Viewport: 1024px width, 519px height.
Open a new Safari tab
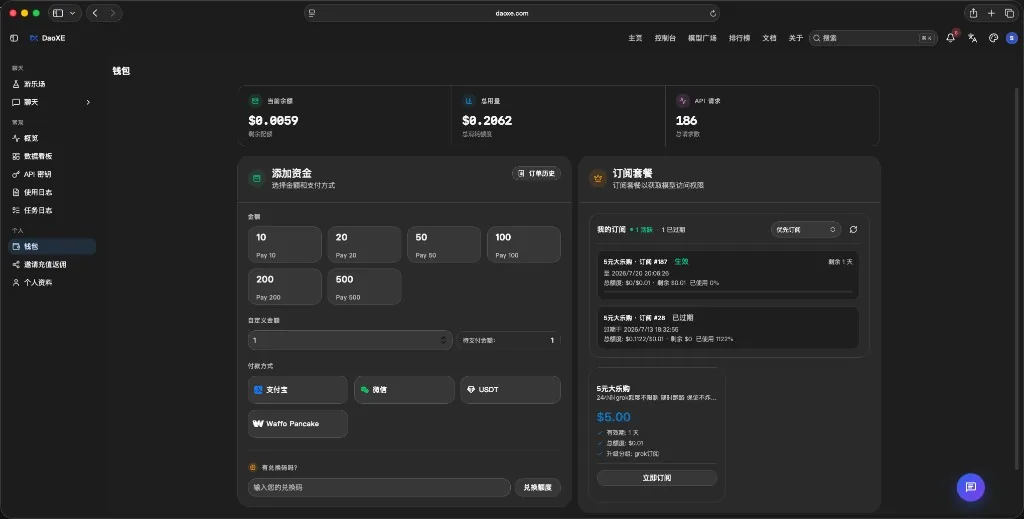pos(991,13)
